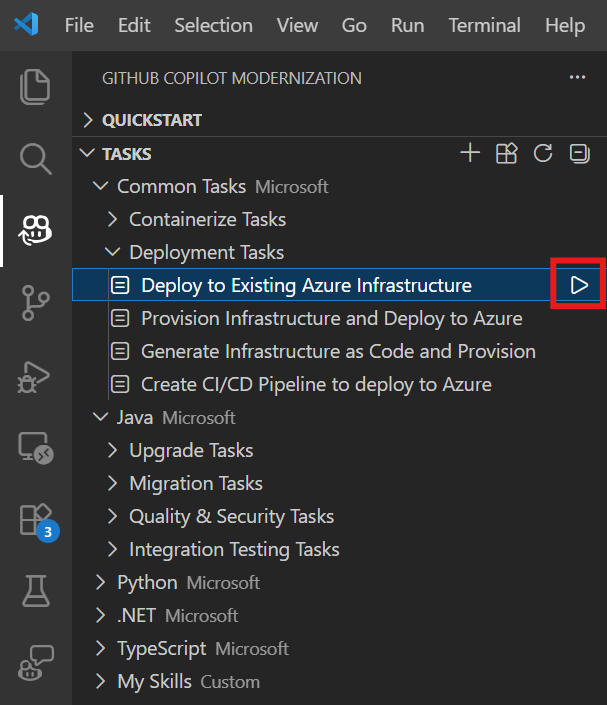
Task: Expand Migration Tasks
Action: coord(112,483)
